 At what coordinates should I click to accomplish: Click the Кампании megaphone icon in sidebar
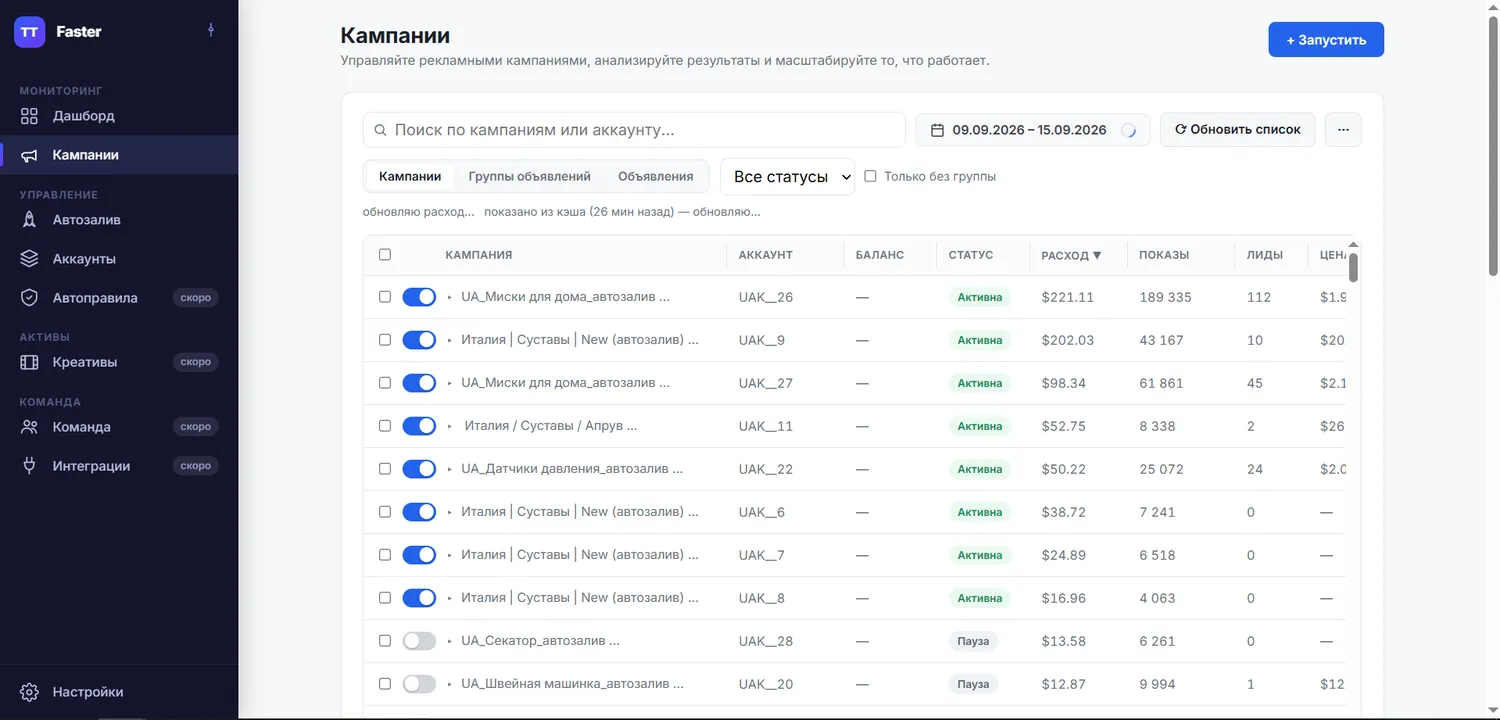tap(30, 155)
